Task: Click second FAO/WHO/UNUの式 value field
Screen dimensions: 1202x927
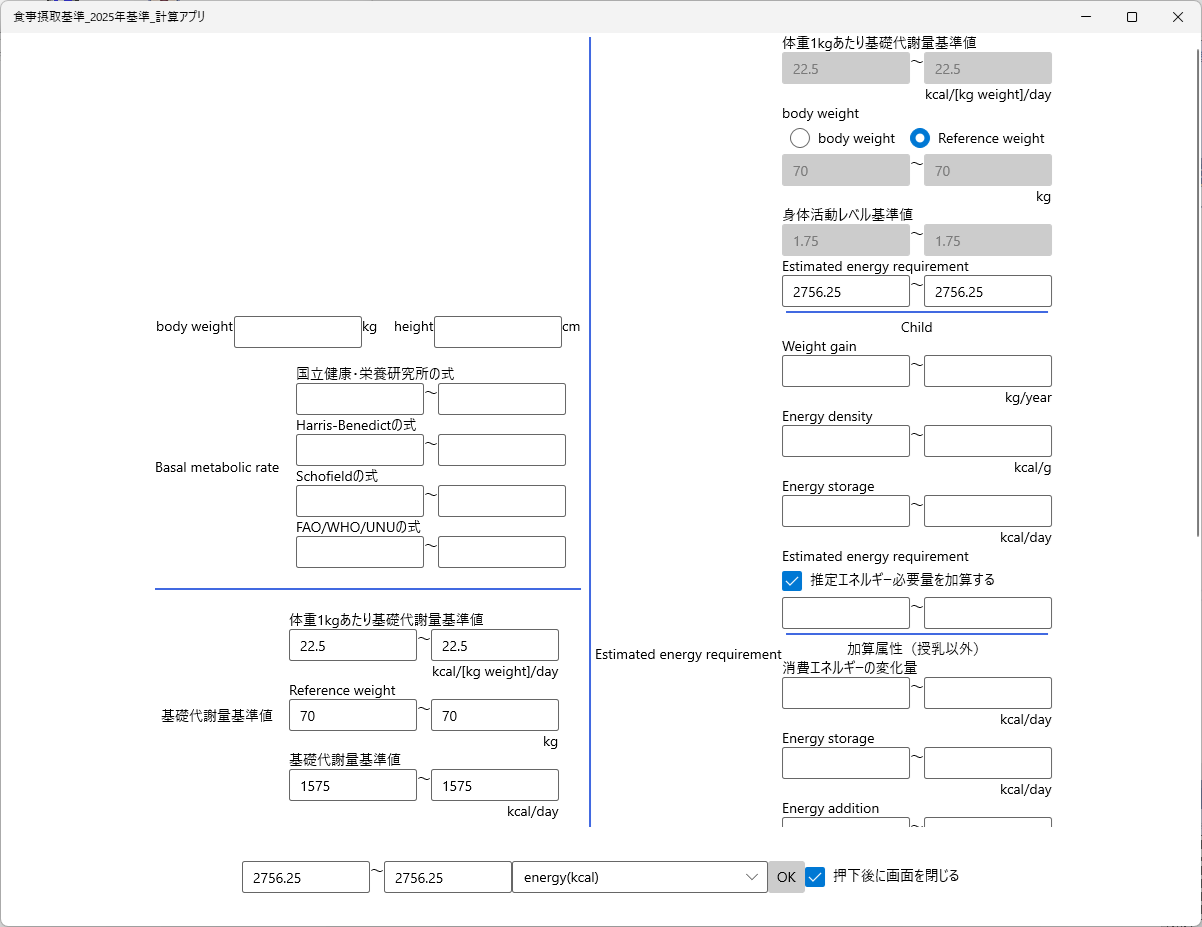Action: pos(502,552)
